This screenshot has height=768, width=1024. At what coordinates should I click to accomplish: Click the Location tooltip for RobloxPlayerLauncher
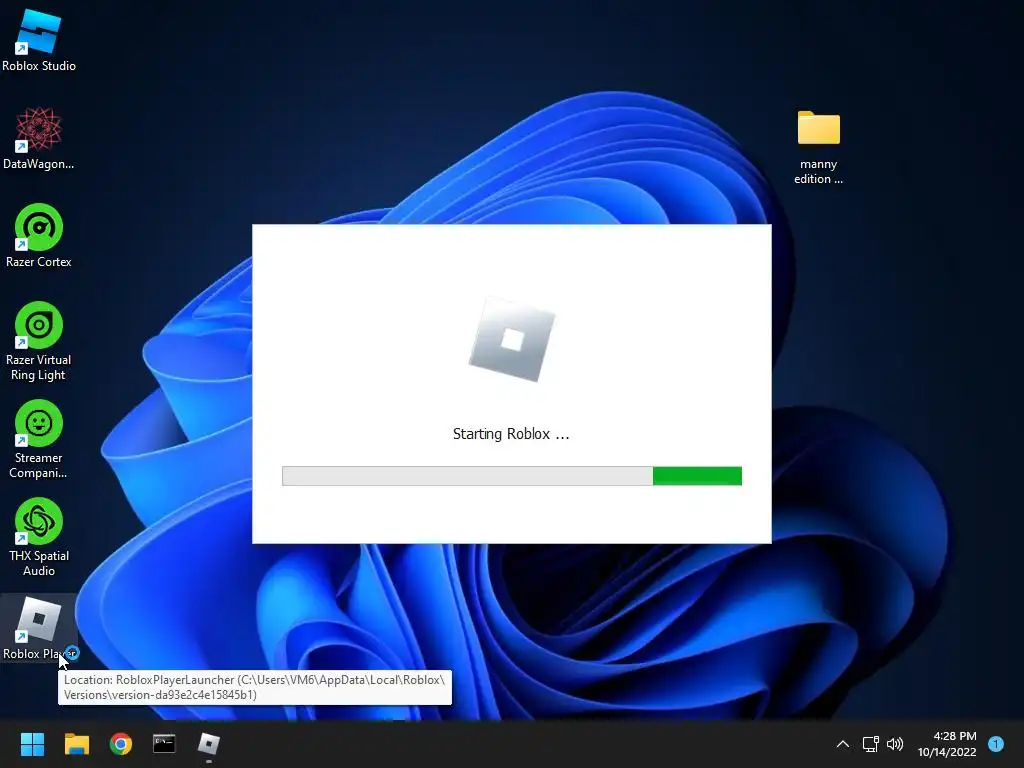tap(255, 687)
